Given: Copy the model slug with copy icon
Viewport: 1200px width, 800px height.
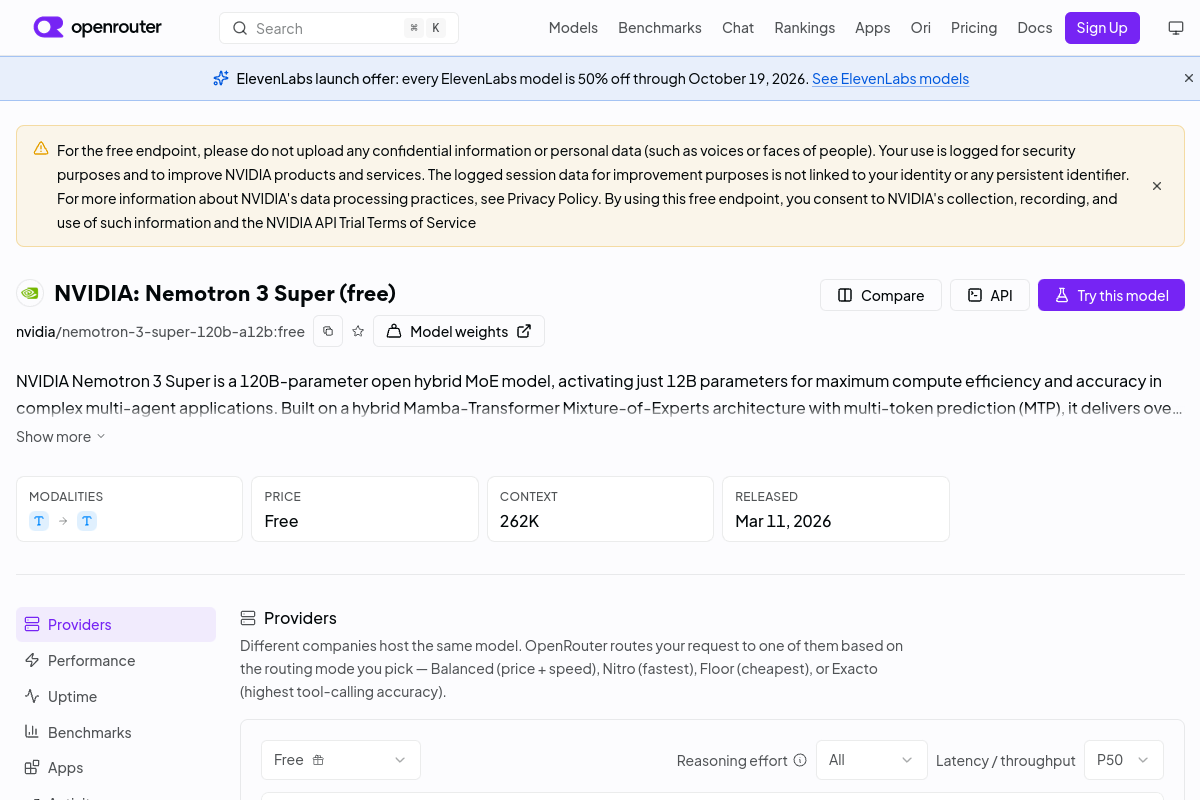Looking at the screenshot, I should (x=328, y=331).
